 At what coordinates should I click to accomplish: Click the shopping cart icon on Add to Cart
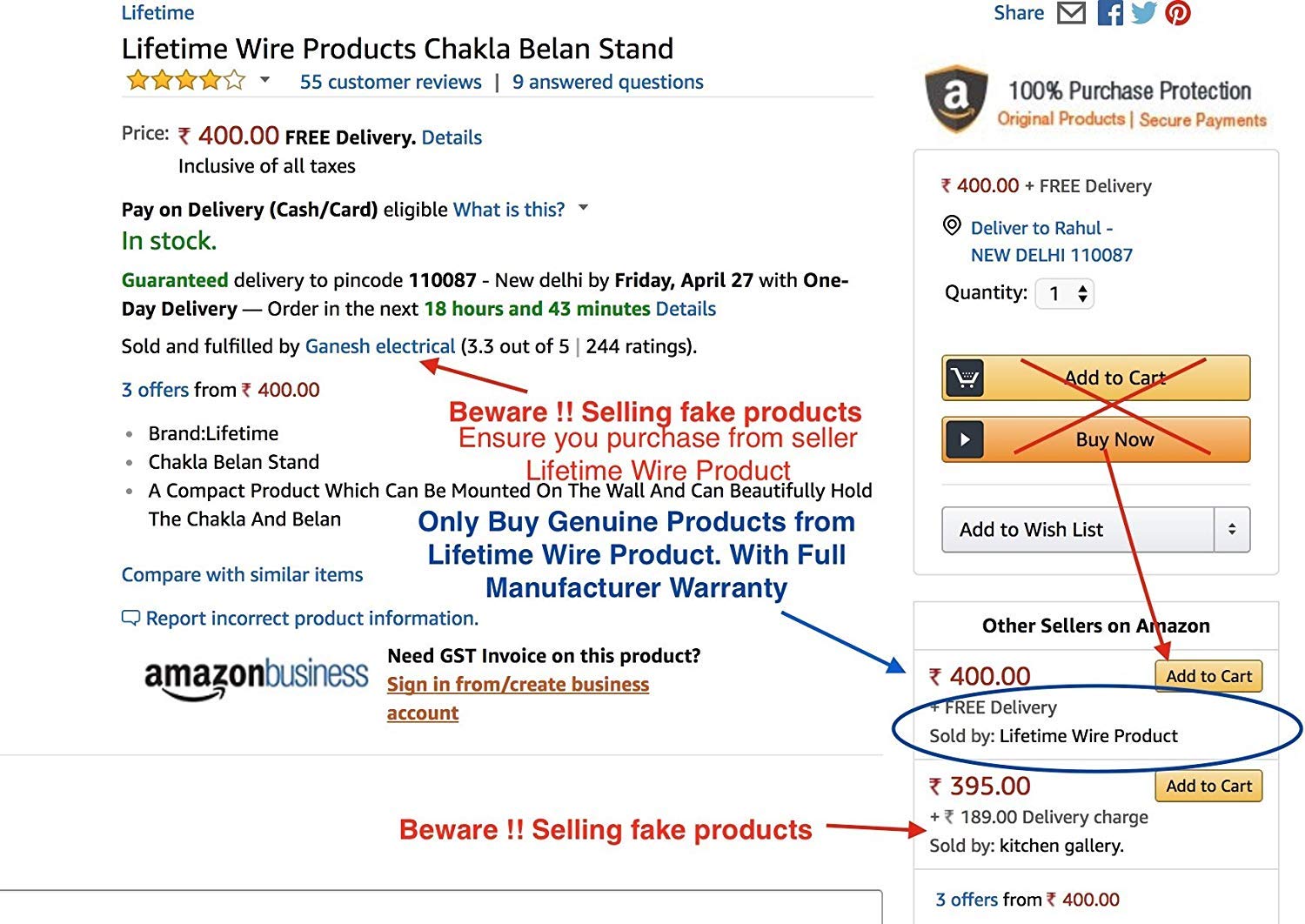point(965,378)
